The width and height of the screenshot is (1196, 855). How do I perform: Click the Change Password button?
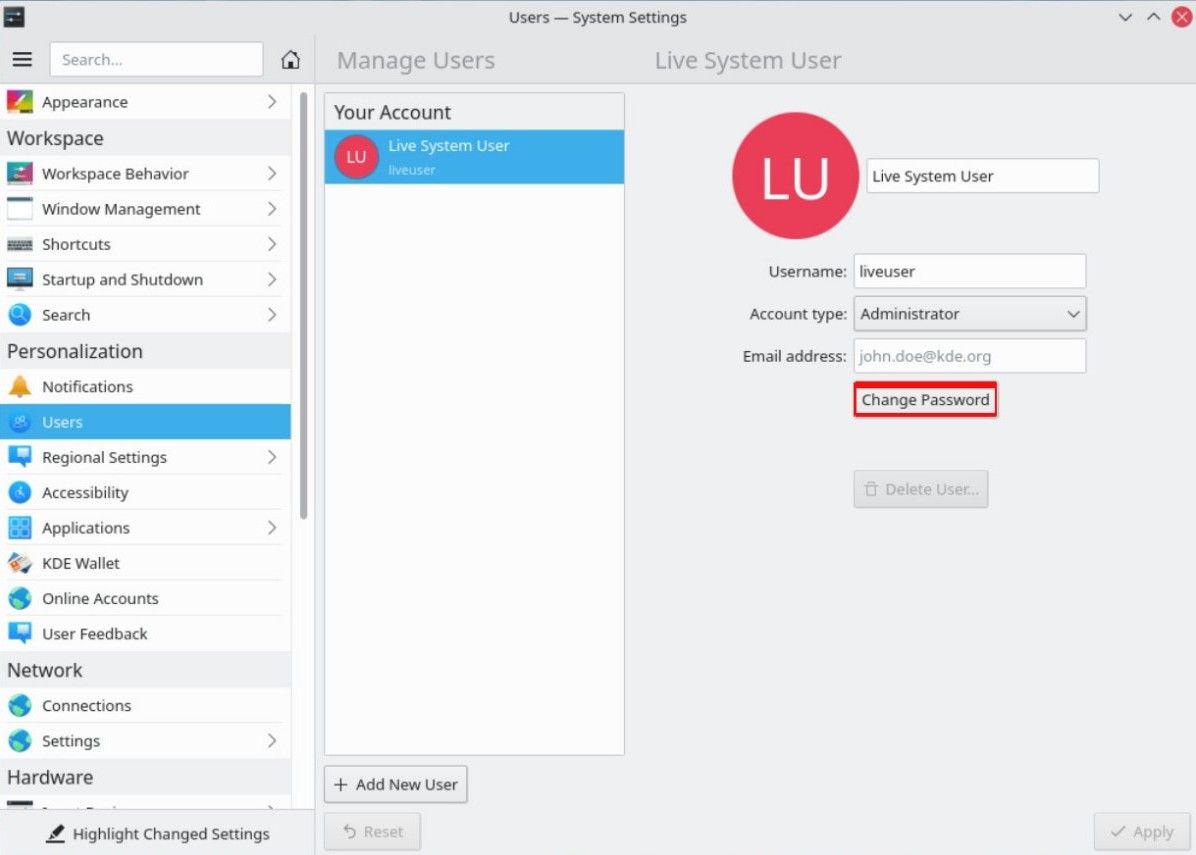coord(924,399)
